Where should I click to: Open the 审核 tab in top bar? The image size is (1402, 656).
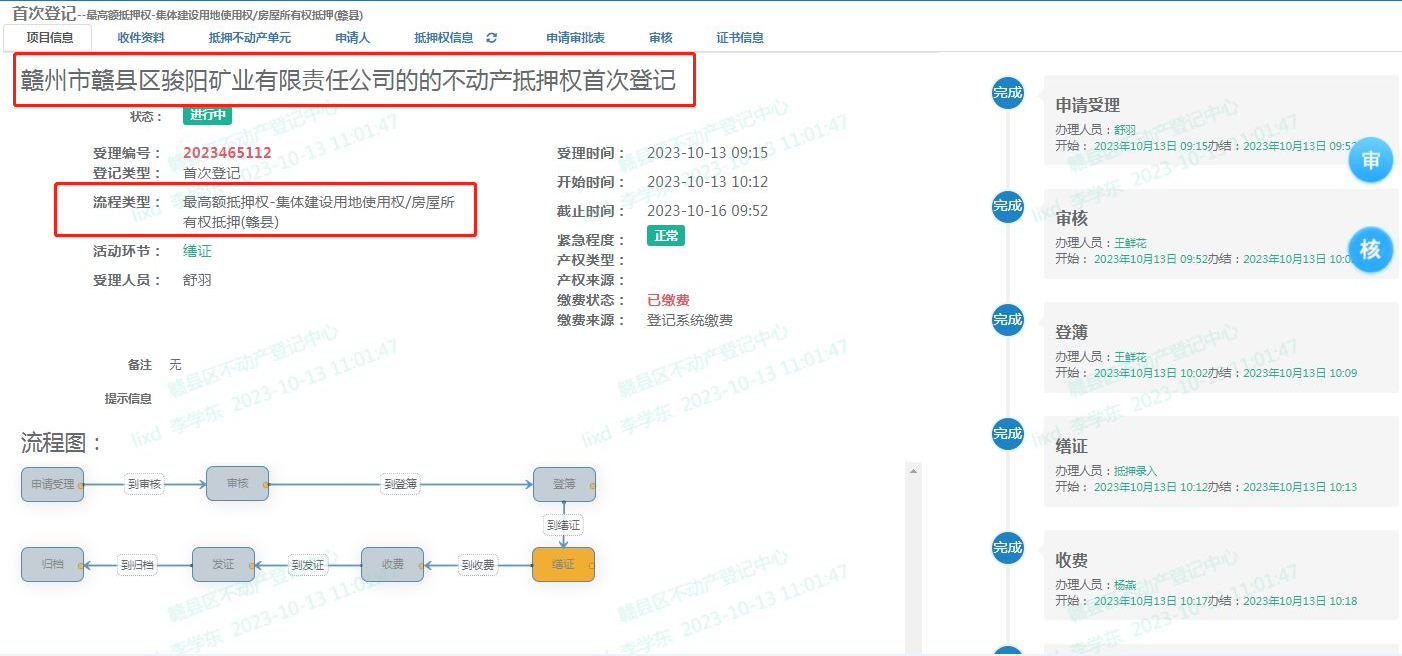tap(661, 38)
